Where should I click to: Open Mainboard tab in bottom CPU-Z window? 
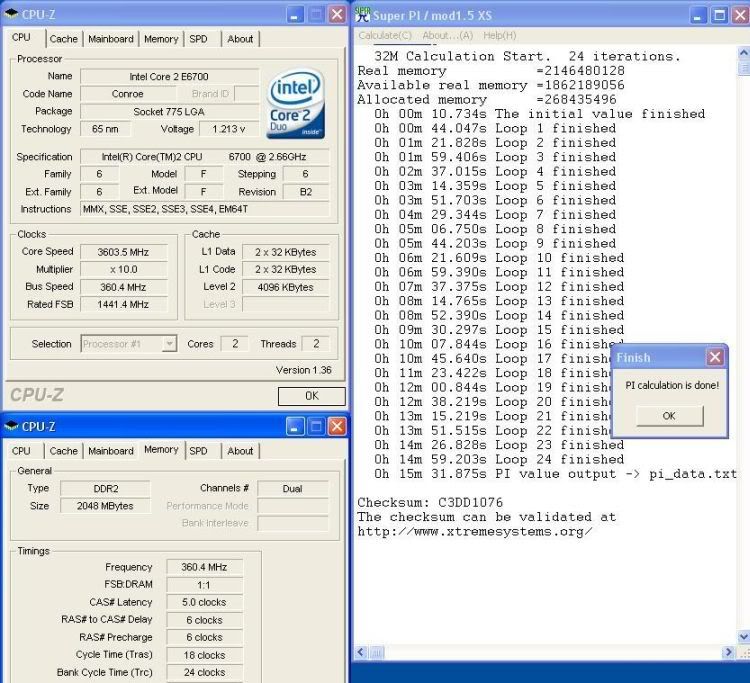pyautogui.click(x=110, y=451)
